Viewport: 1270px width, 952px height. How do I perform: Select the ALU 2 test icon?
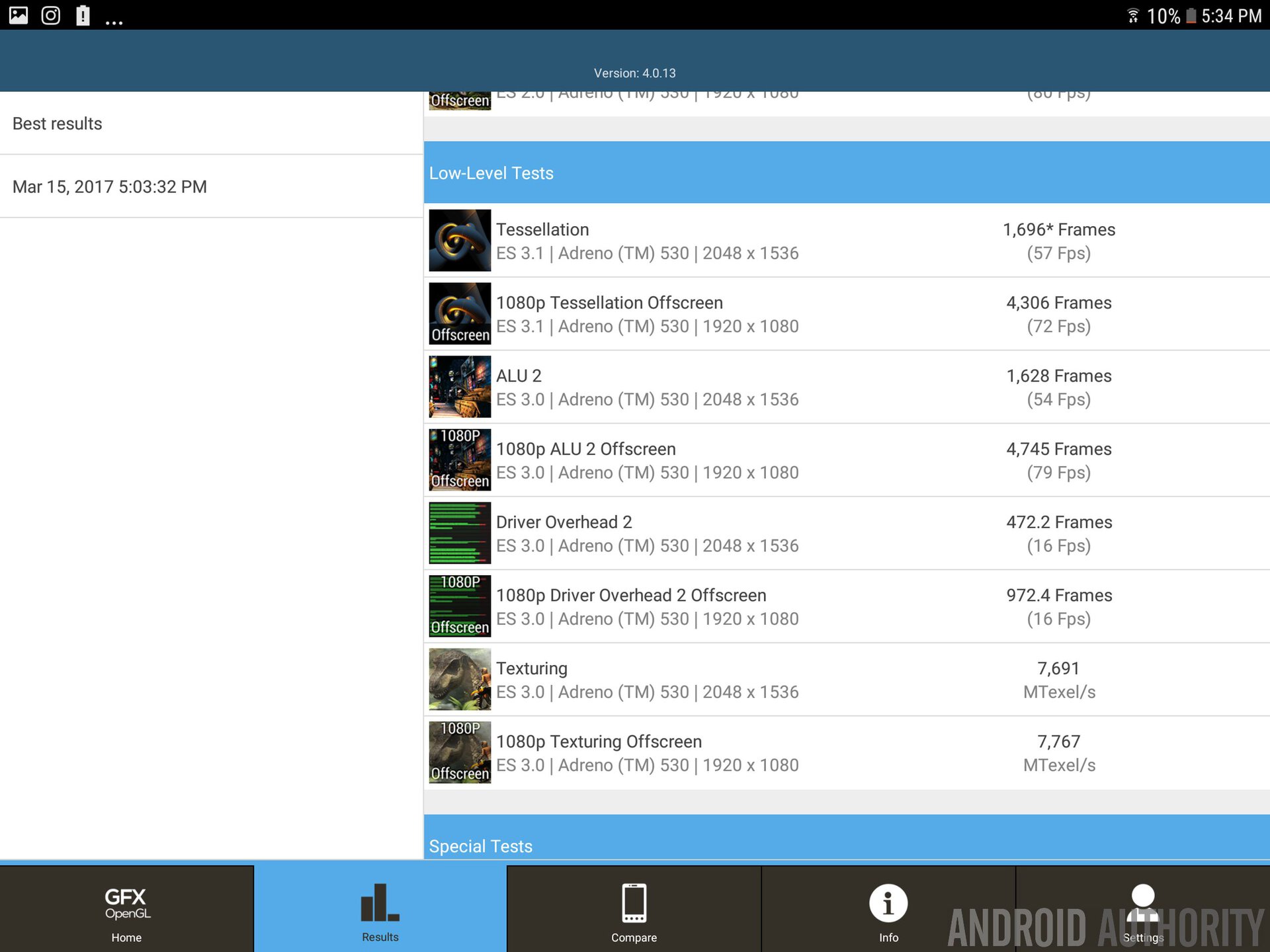(460, 387)
